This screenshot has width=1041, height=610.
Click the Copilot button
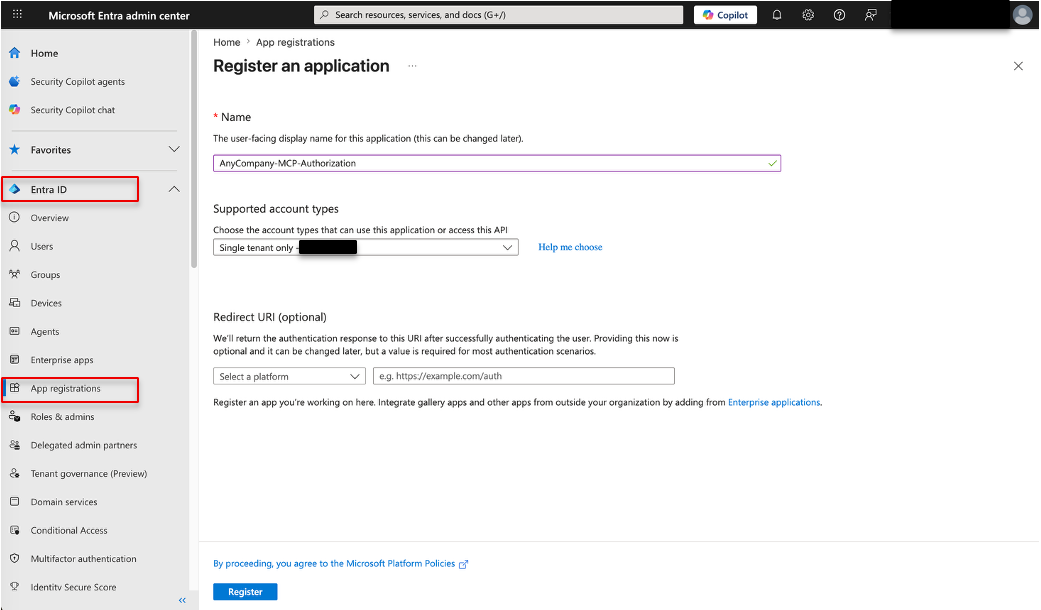pyautogui.click(x=726, y=15)
